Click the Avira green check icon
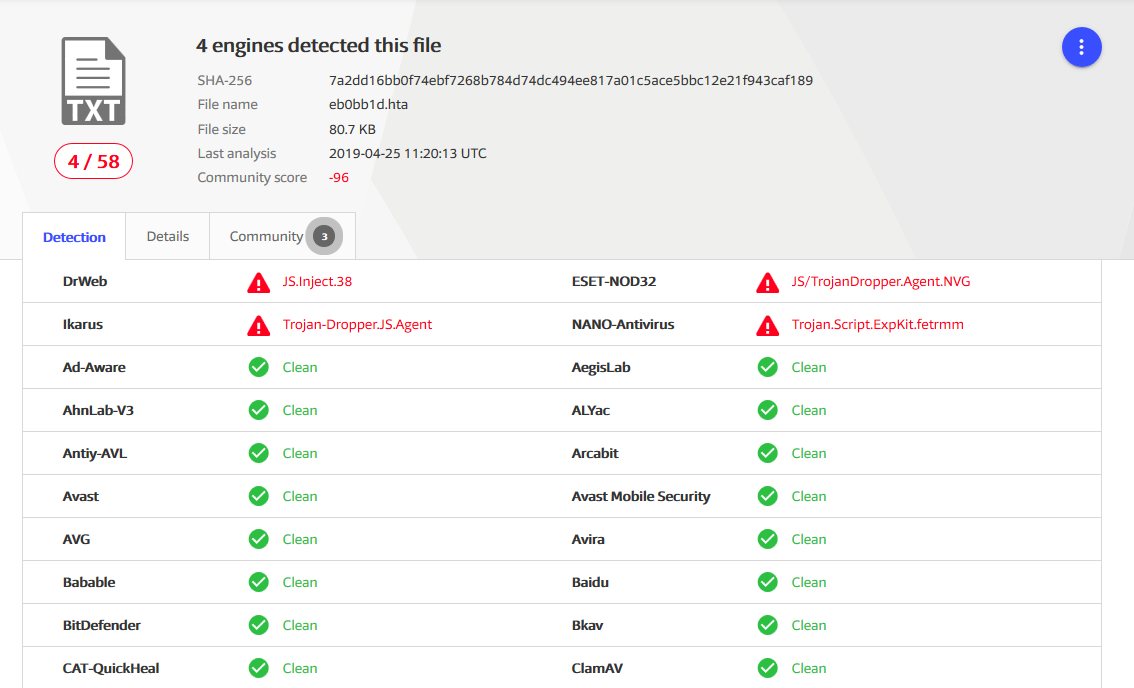The height and width of the screenshot is (688, 1134). (x=767, y=539)
